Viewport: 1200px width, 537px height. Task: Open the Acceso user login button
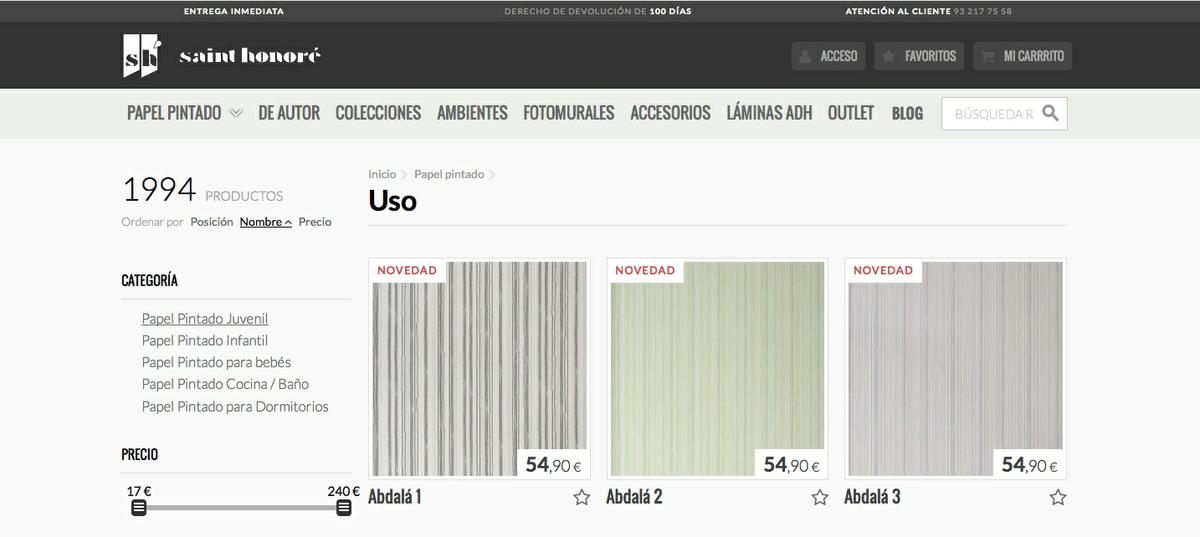[828, 56]
